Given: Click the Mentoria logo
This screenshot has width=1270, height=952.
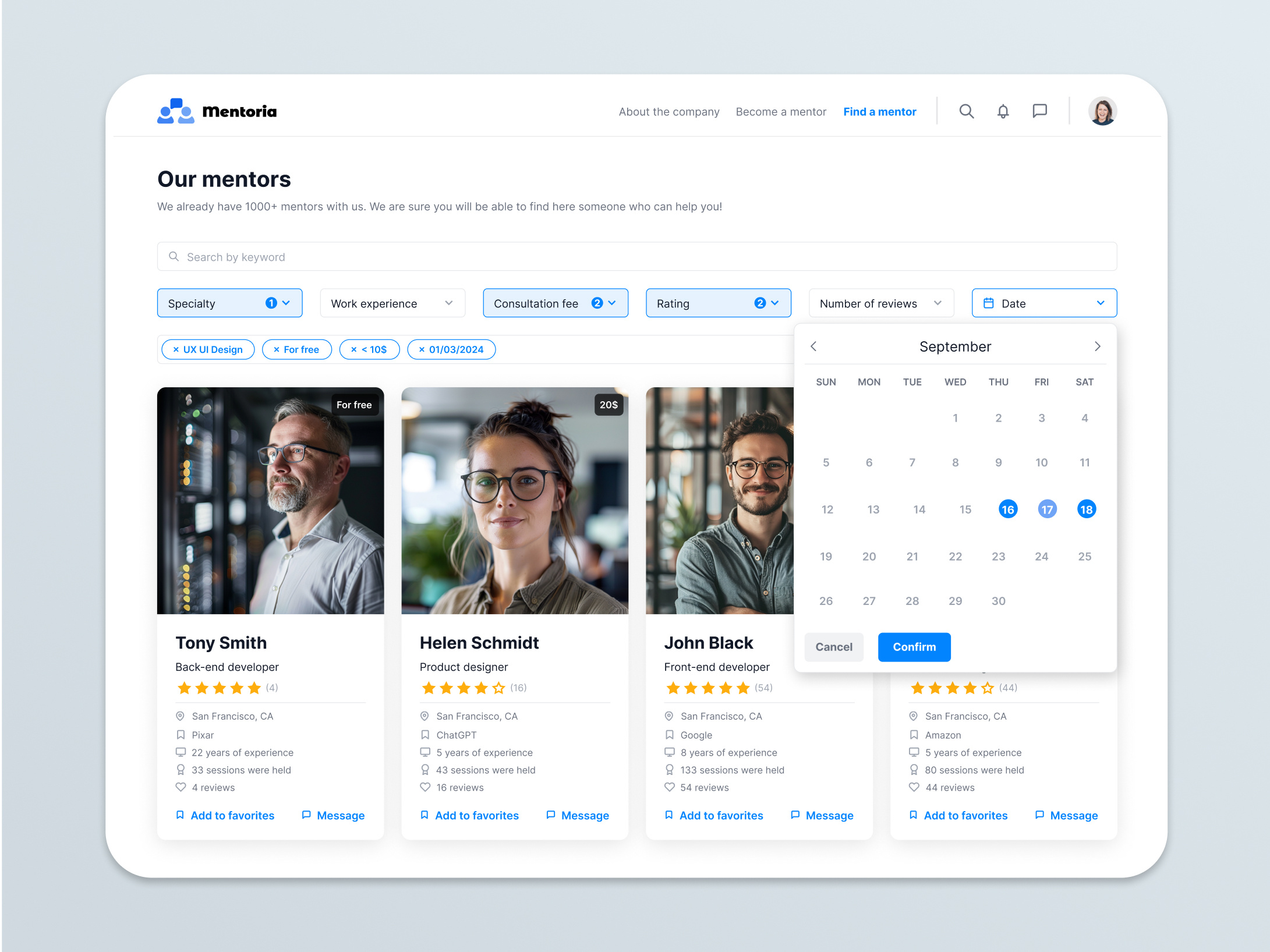Looking at the screenshot, I should [217, 111].
